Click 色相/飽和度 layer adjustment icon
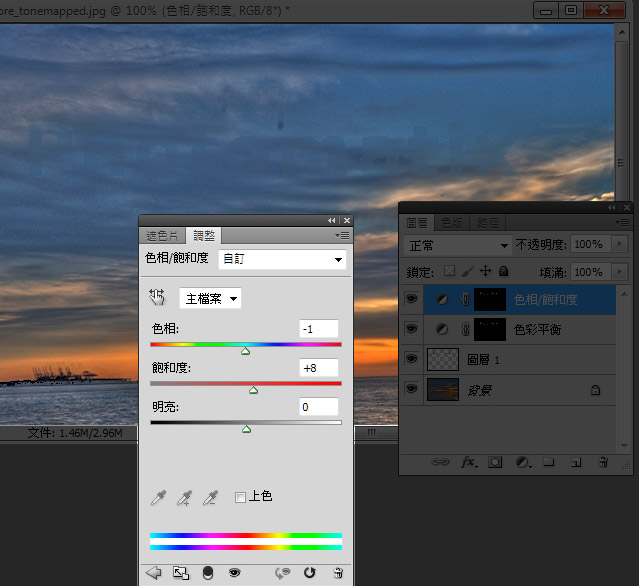The width and height of the screenshot is (639, 586). [442, 299]
